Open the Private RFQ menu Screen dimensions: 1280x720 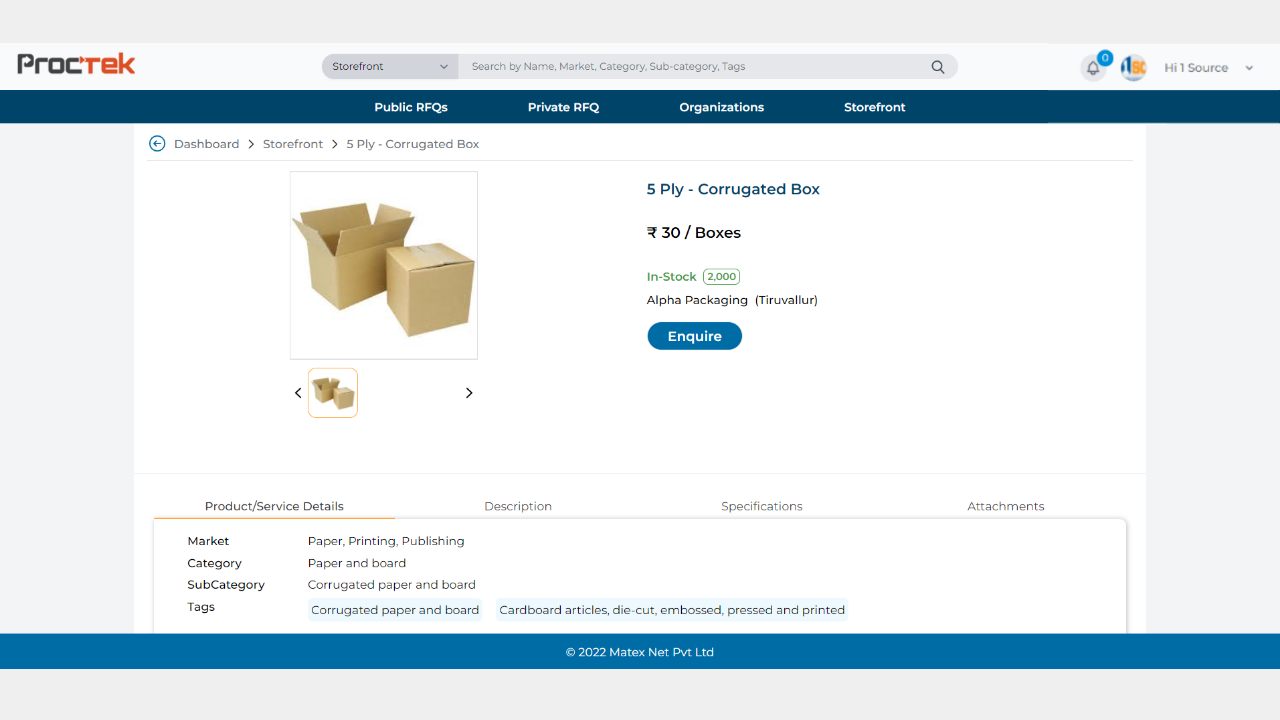tap(563, 107)
